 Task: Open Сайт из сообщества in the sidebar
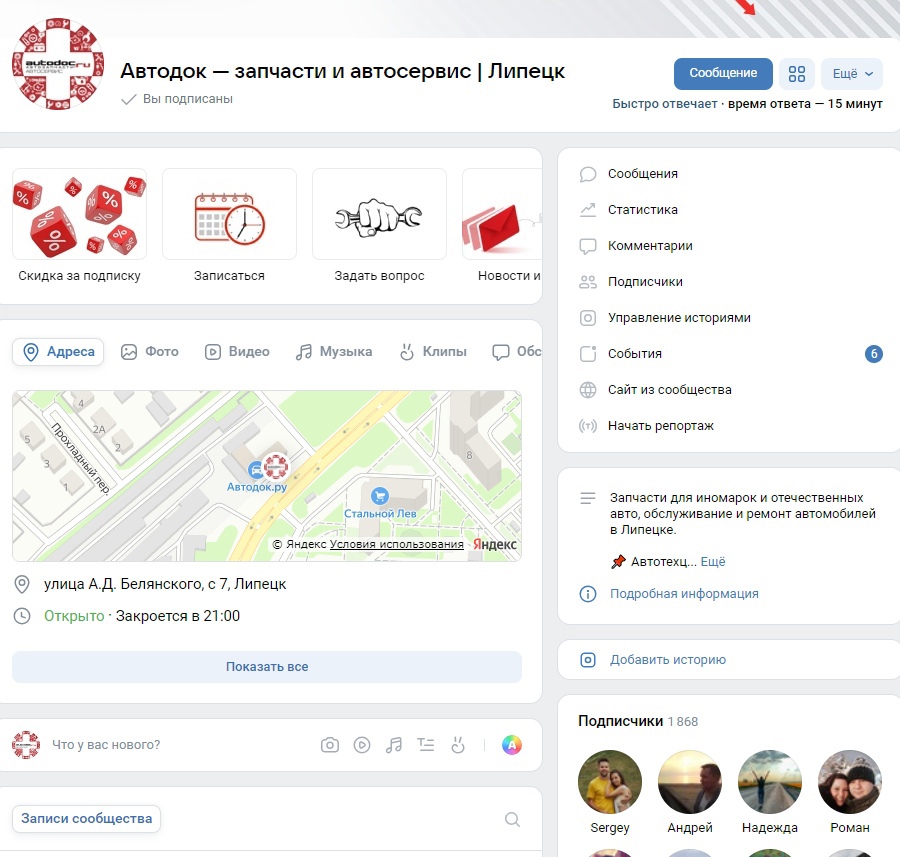(x=729, y=390)
